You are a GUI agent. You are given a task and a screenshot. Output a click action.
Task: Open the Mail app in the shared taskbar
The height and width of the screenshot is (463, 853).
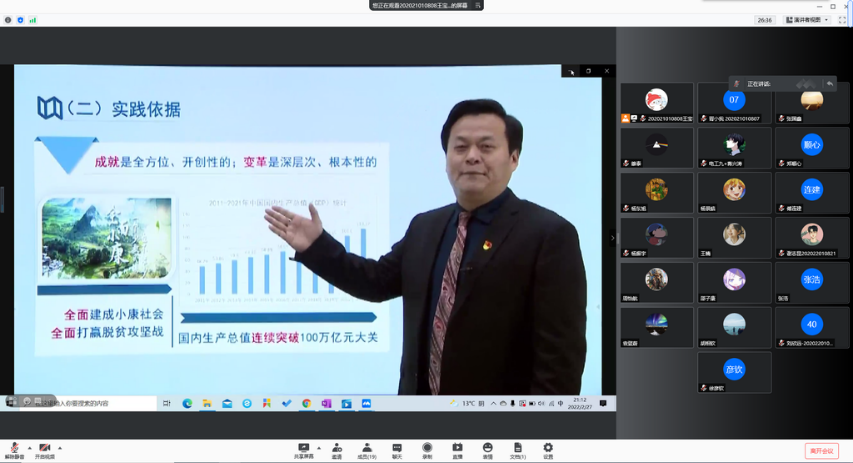tap(227, 403)
